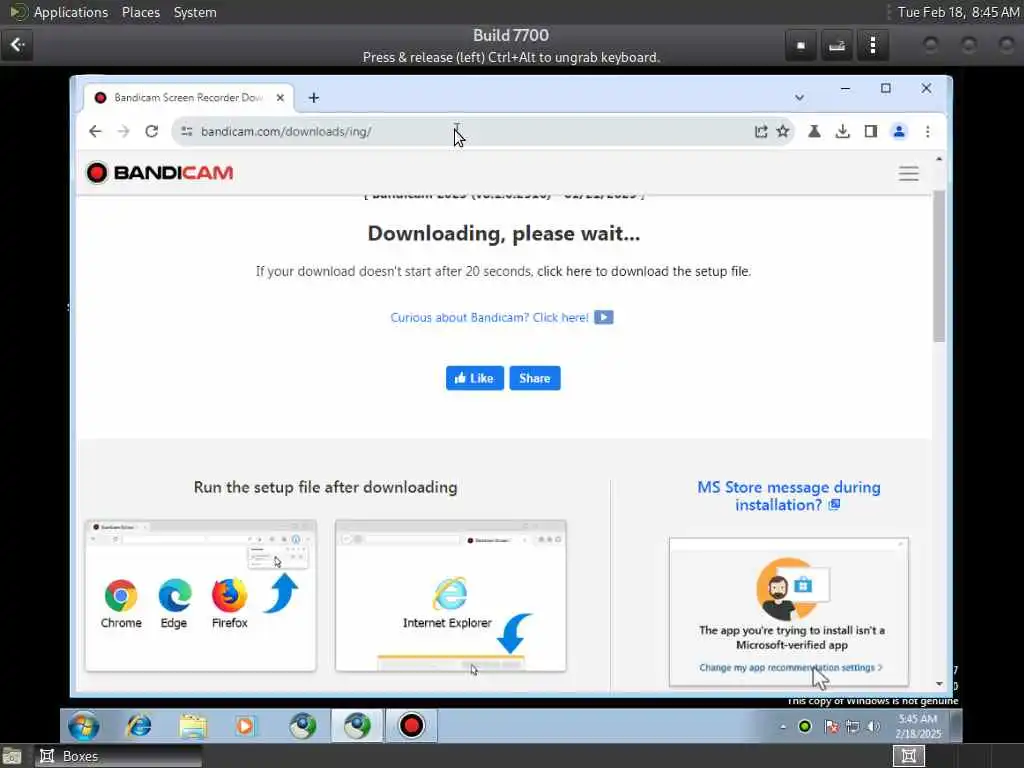This screenshot has width=1024, height=768.
Task: Open Chrome Labs flask icon
Action: point(814,131)
